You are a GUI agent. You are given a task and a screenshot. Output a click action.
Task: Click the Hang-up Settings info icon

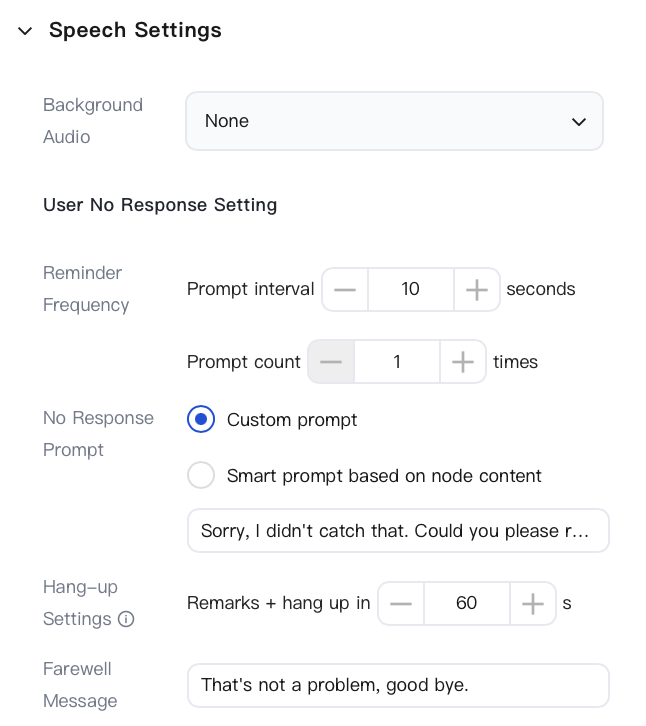pyautogui.click(x=126, y=619)
